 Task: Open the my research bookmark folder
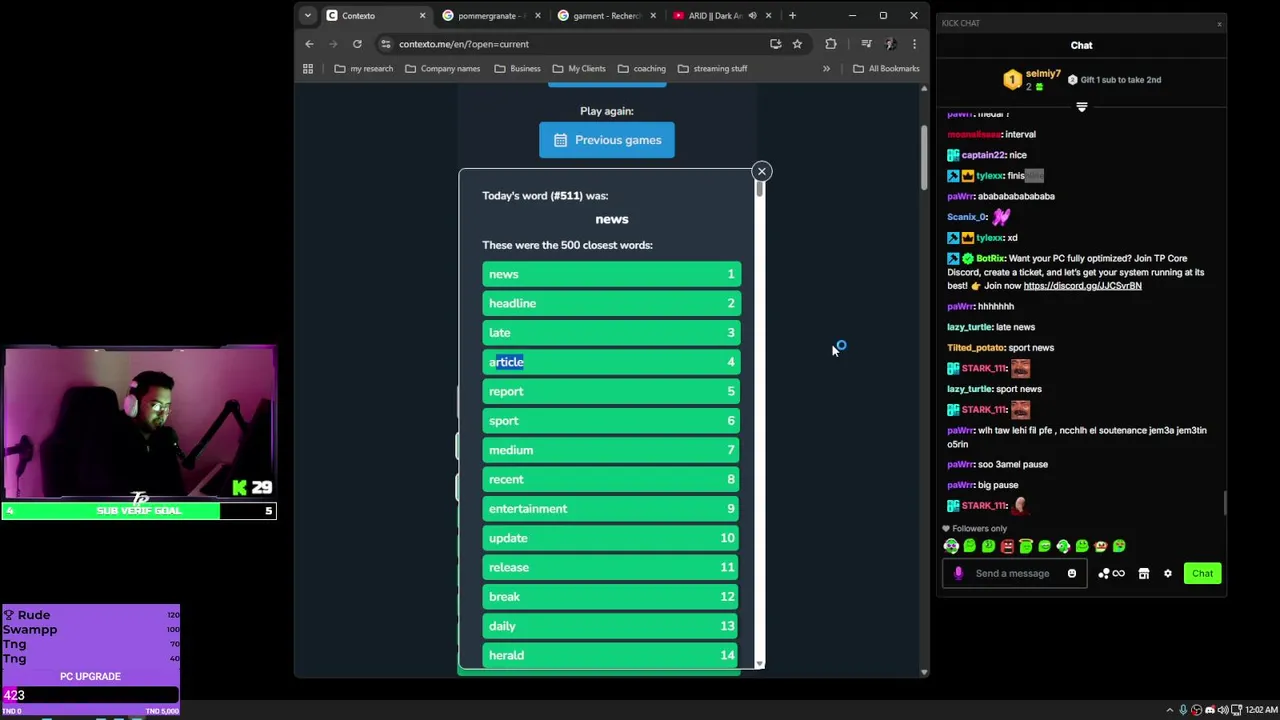point(363,69)
